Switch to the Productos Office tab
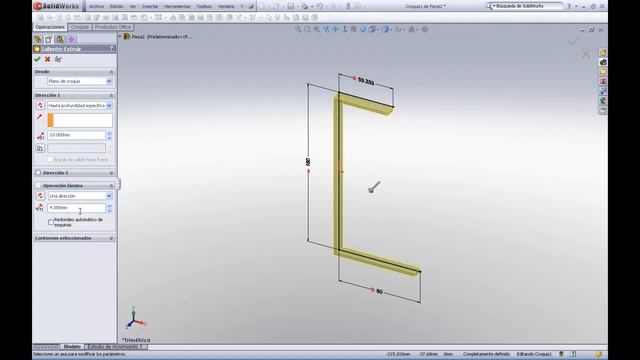This screenshot has width=640, height=360. coord(113,27)
